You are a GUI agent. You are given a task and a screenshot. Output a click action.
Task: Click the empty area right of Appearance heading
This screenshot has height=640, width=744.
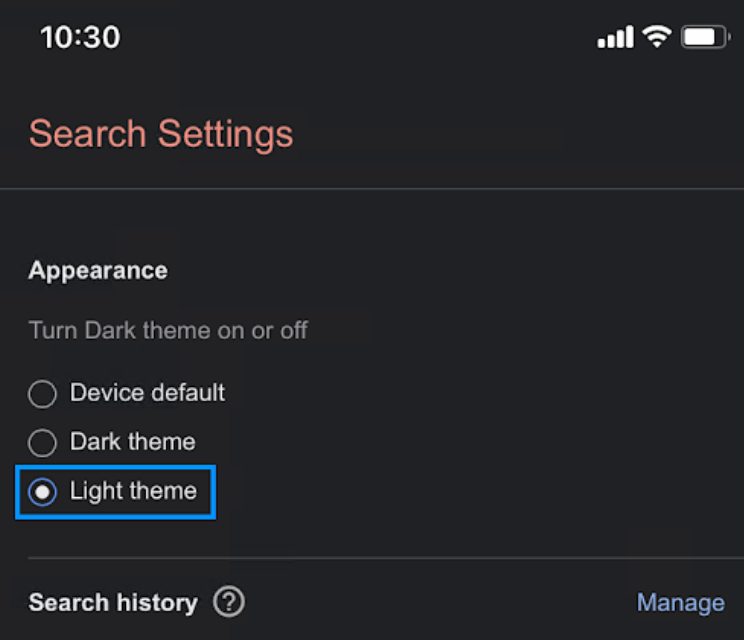[450, 271]
